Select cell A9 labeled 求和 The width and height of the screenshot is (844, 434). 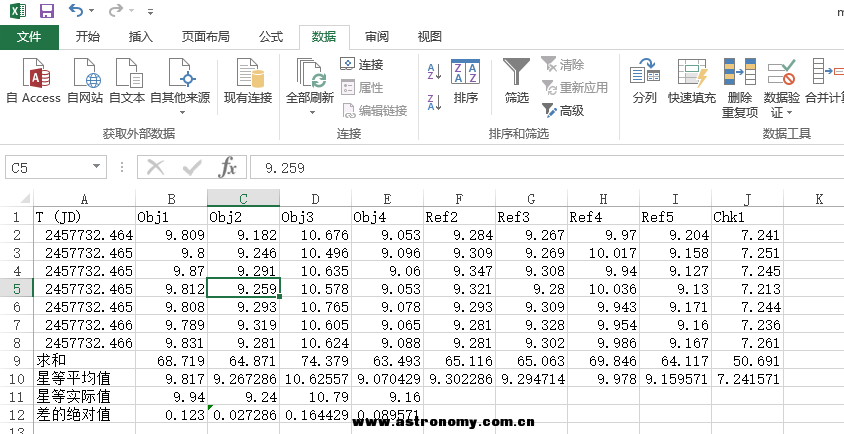(85, 360)
